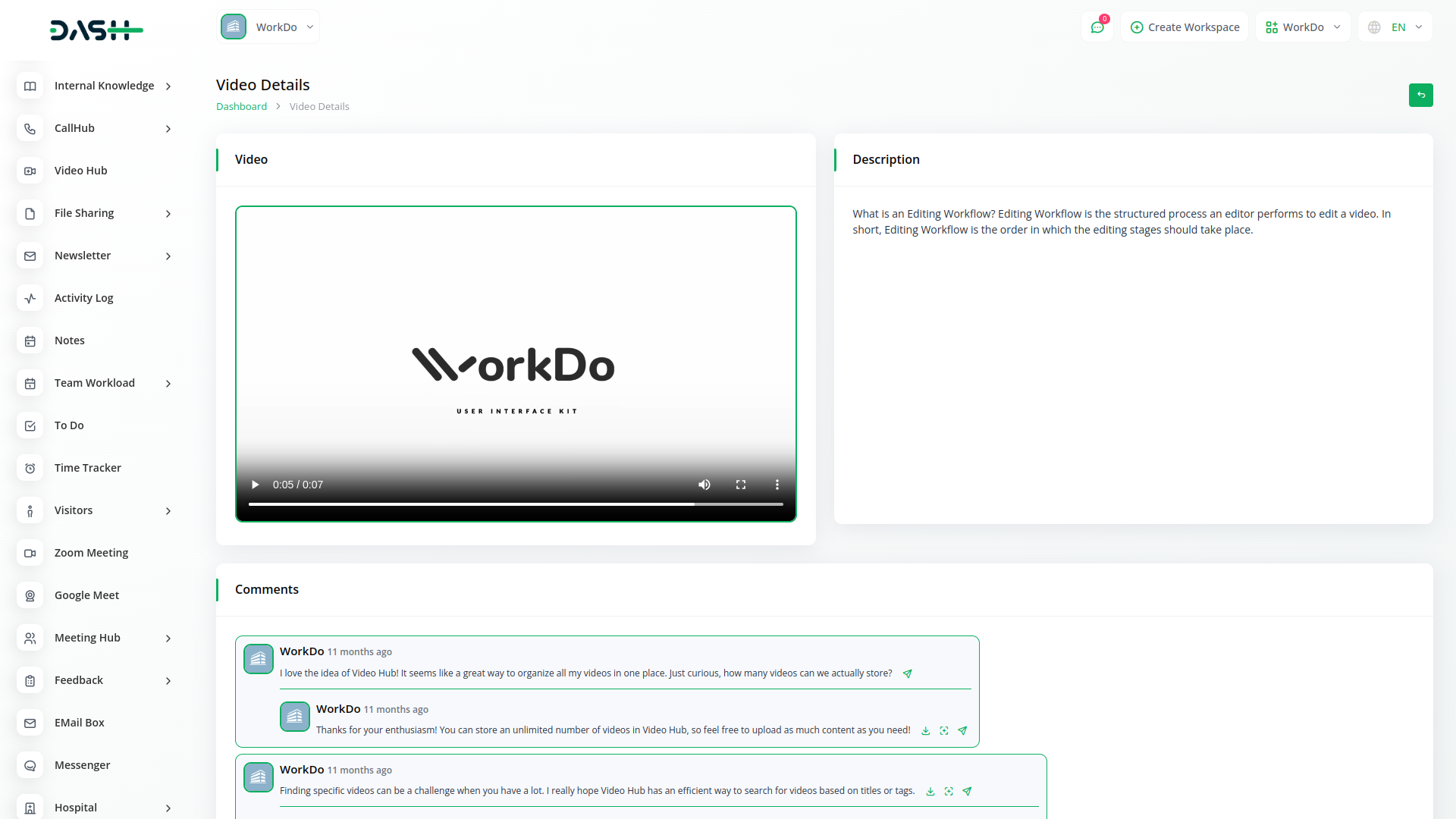Click the Visitors person icon
The image size is (1456, 819).
30,511
